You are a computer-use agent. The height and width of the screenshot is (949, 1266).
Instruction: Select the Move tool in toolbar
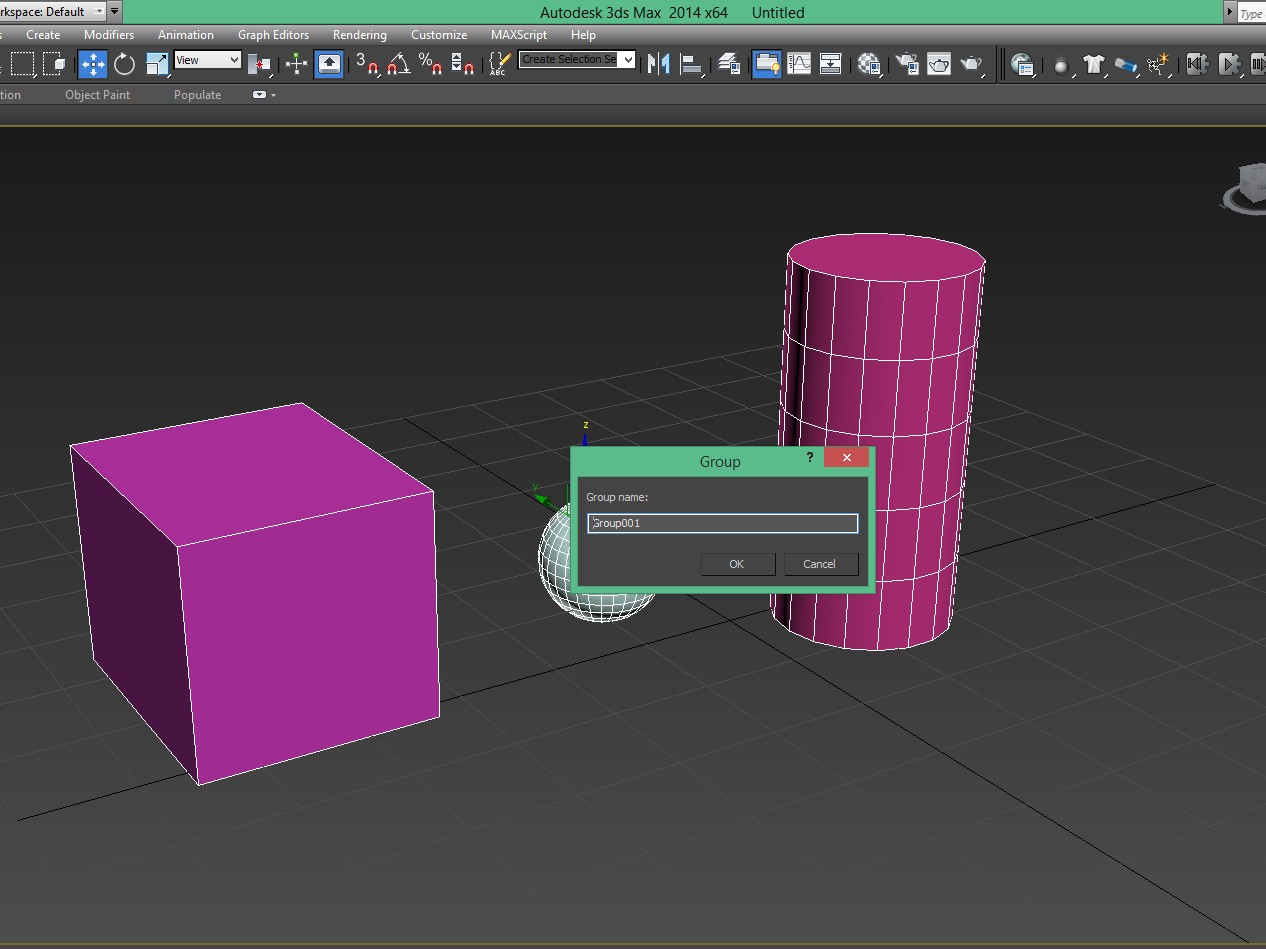93,64
